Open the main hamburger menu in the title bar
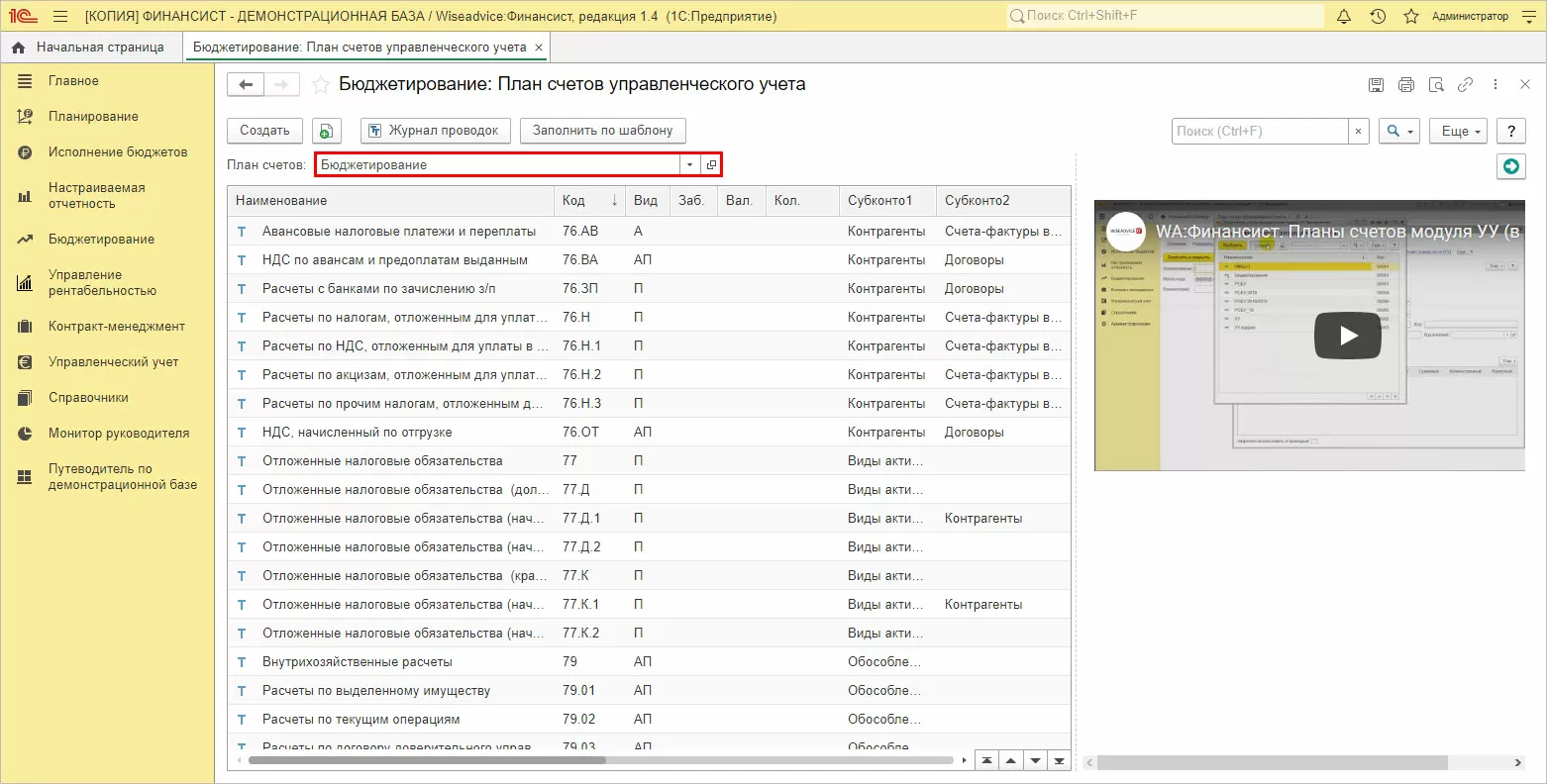The height and width of the screenshot is (784, 1547). [x=60, y=17]
